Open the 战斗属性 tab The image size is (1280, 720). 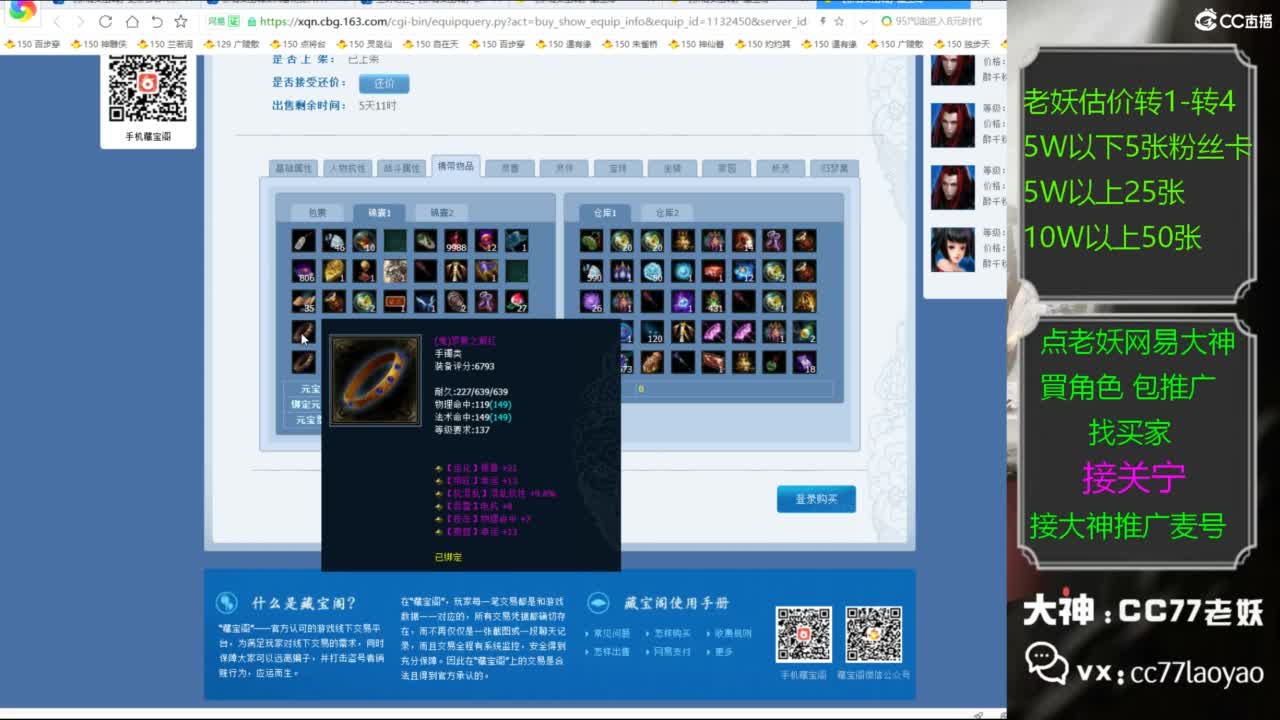click(402, 168)
